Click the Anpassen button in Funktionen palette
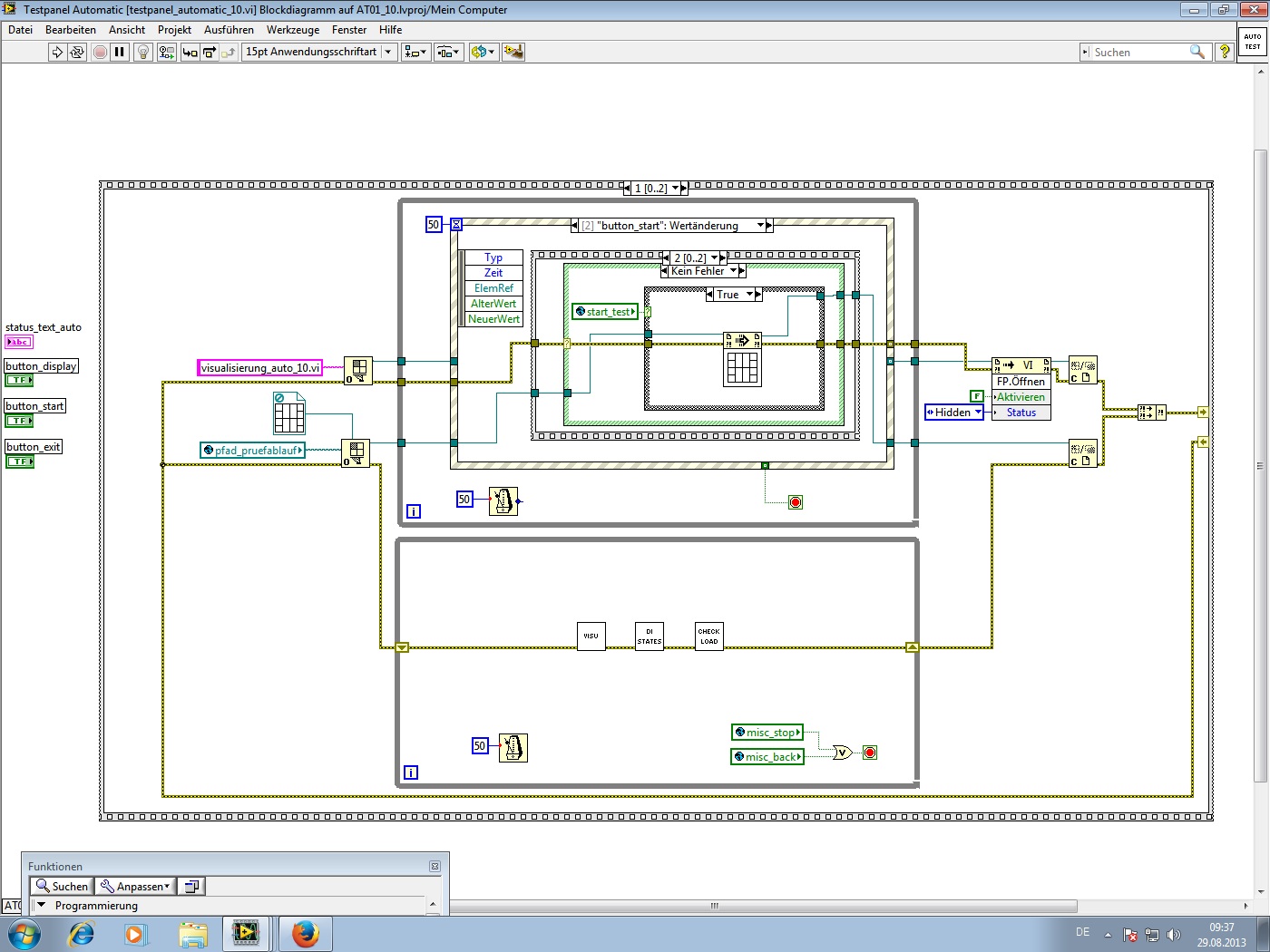The image size is (1270, 952). (134, 887)
